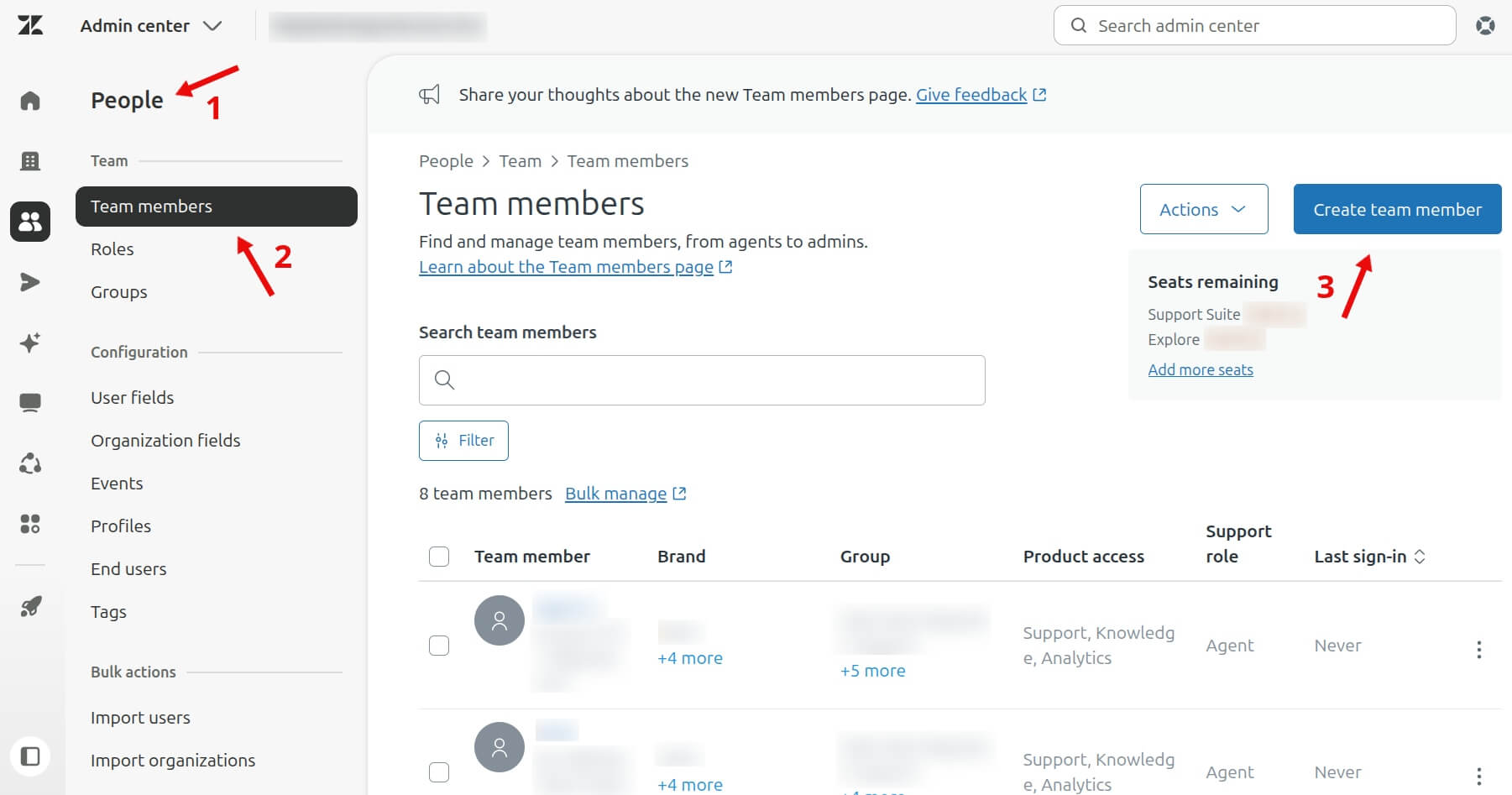The image size is (1512, 795).
Task: Check the second team member row checkbox
Action: (x=439, y=772)
